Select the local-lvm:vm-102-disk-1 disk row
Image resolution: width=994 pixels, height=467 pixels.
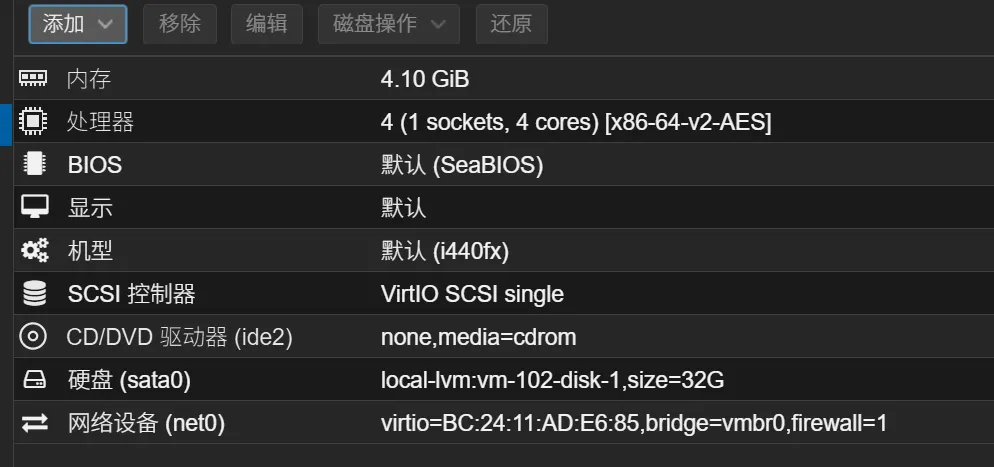[504, 380]
